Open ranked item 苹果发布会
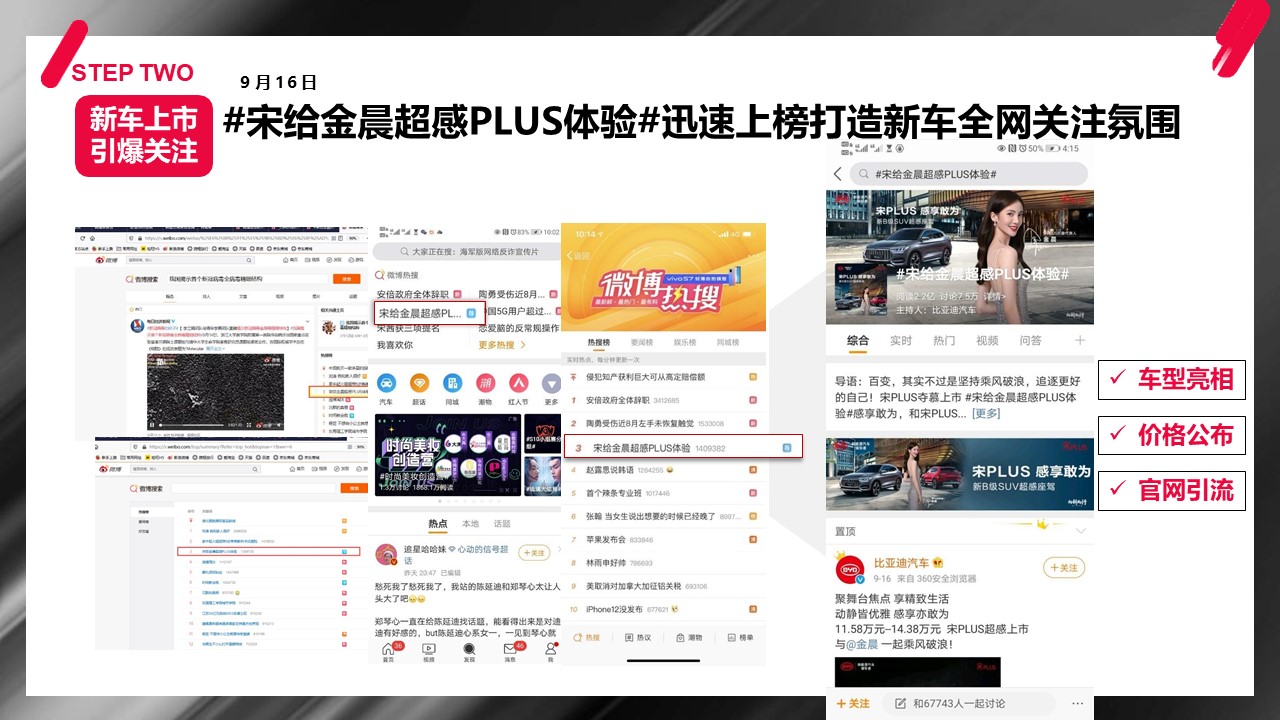 coord(664,540)
